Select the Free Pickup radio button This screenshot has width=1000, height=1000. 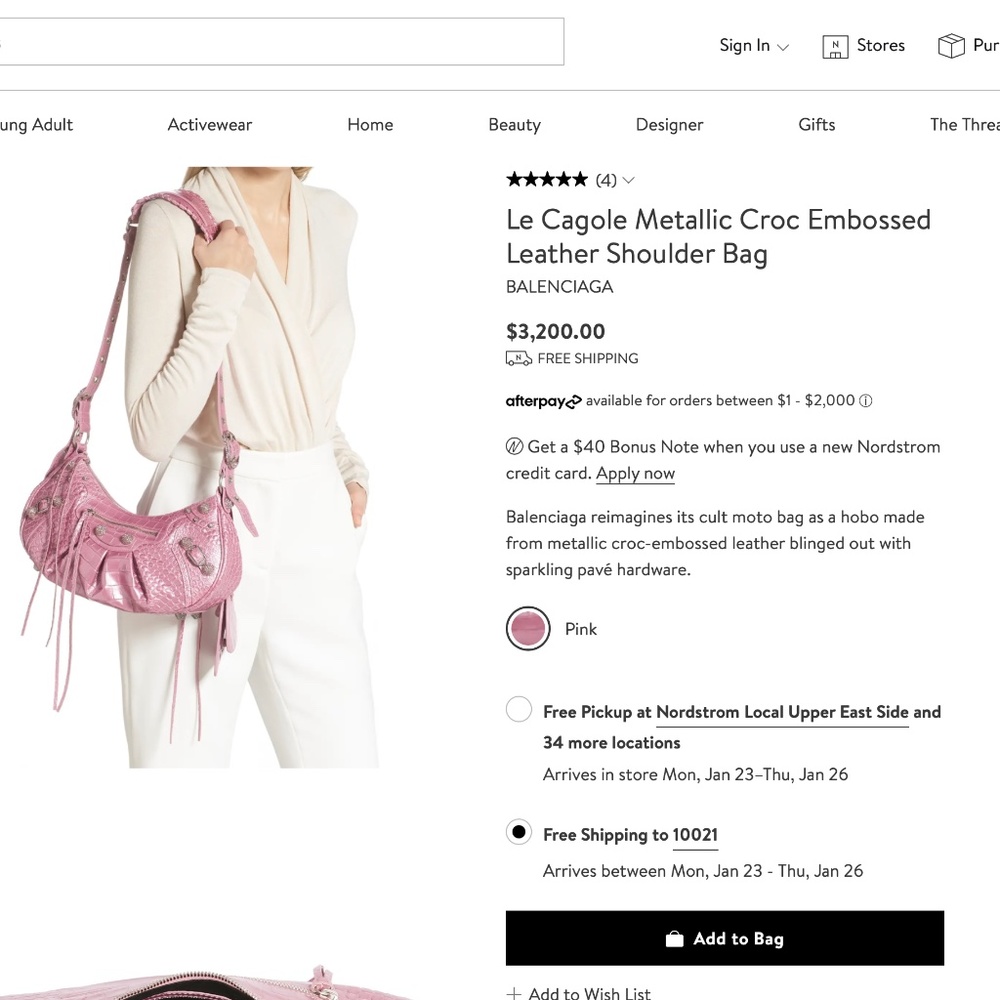click(x=519, y=709)
